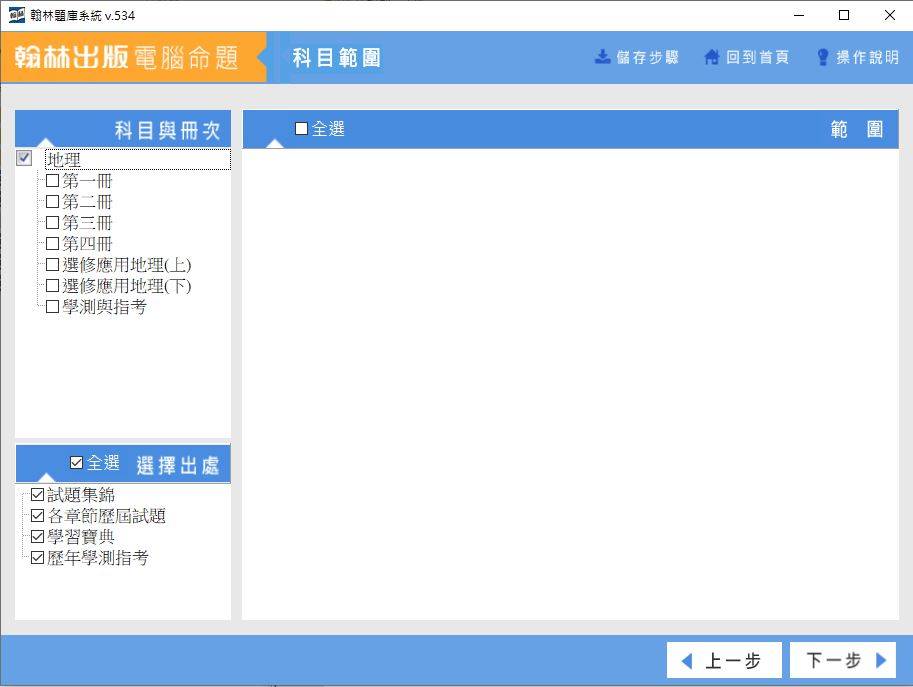Screen dimensions: 913x687
Task: Uncheck the 試題集錦 source checkbox
Action: (38, 495)
